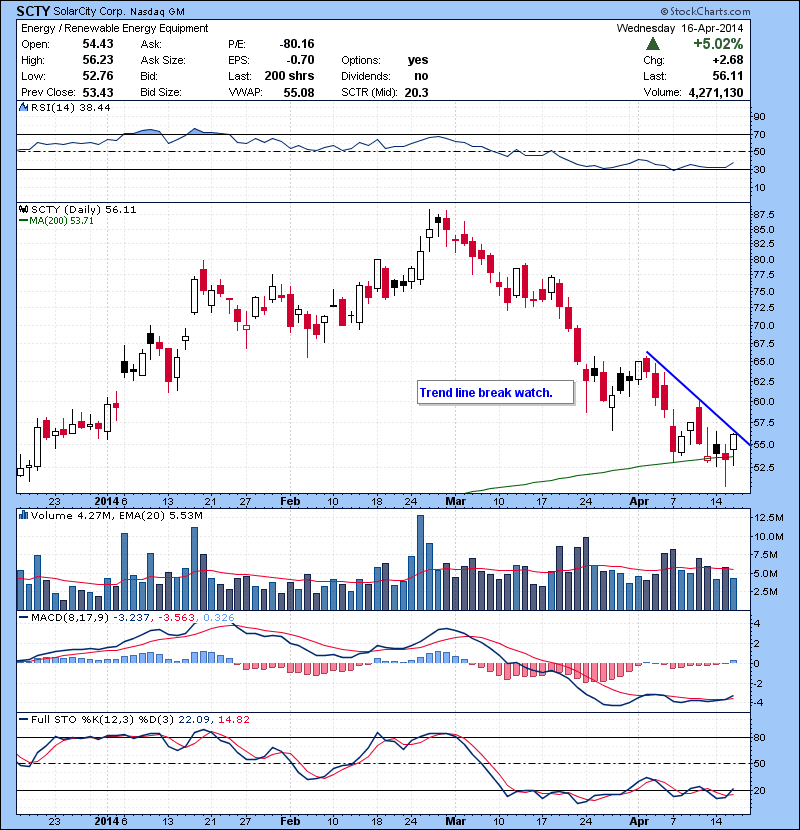Click the Full STO legend line marker

pyautogui.click(x=23, y=719)
